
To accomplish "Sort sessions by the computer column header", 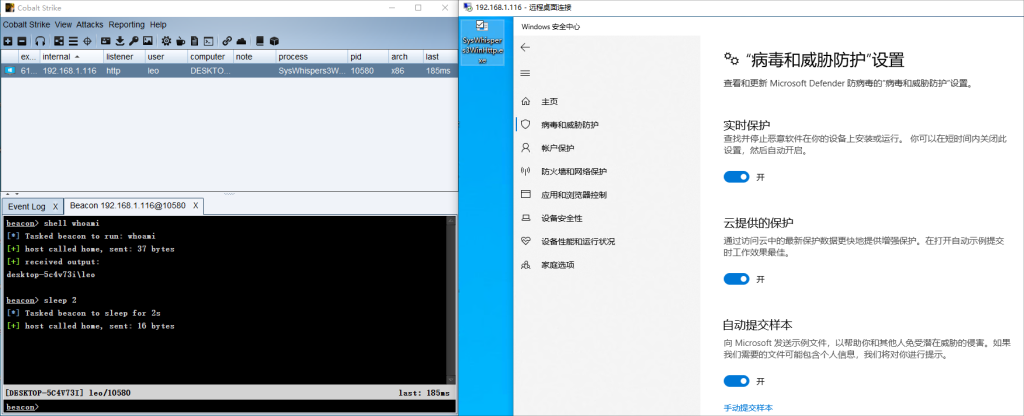I will click(210, 57).
